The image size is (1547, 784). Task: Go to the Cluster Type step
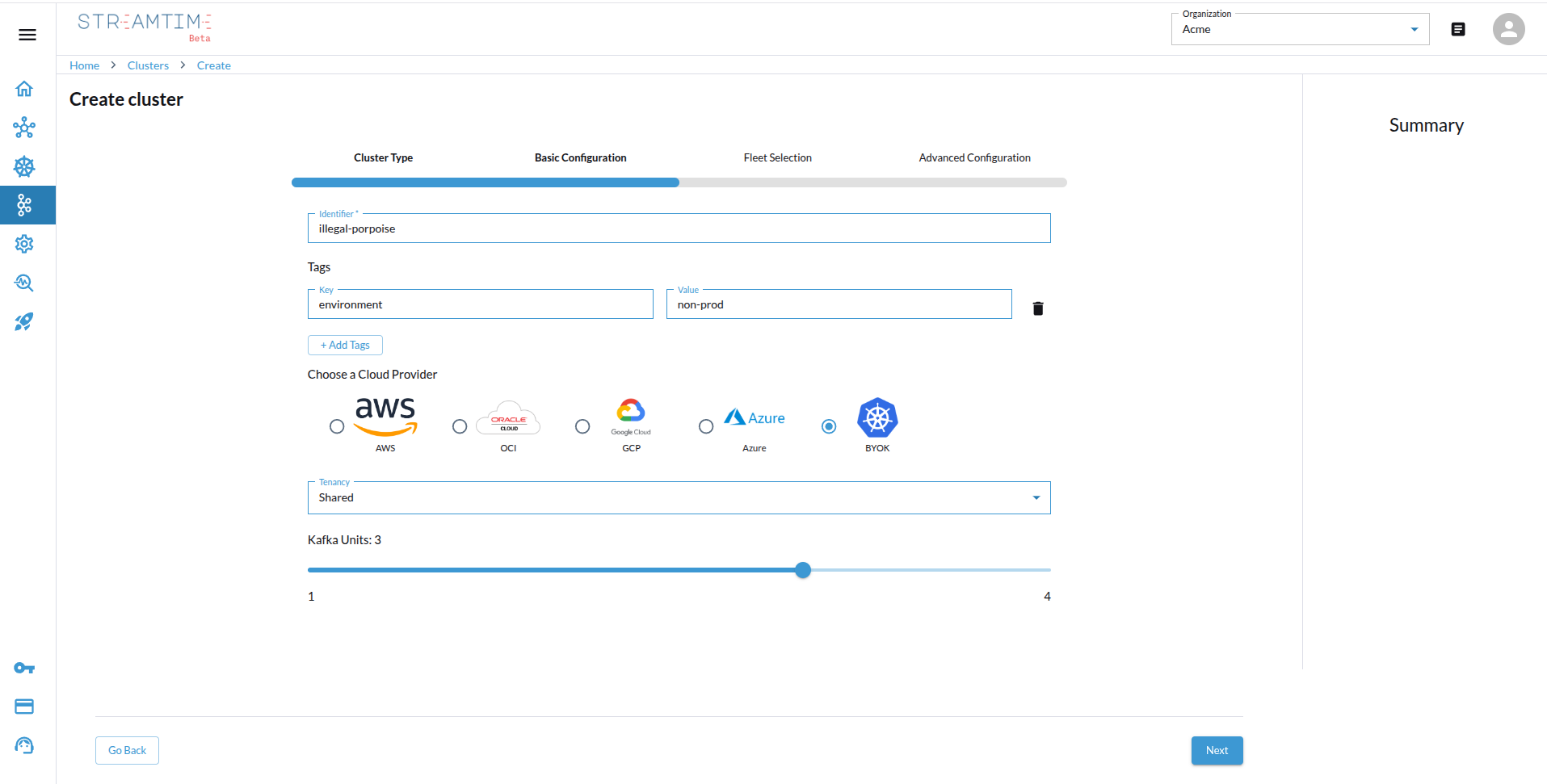click(384, 157)
